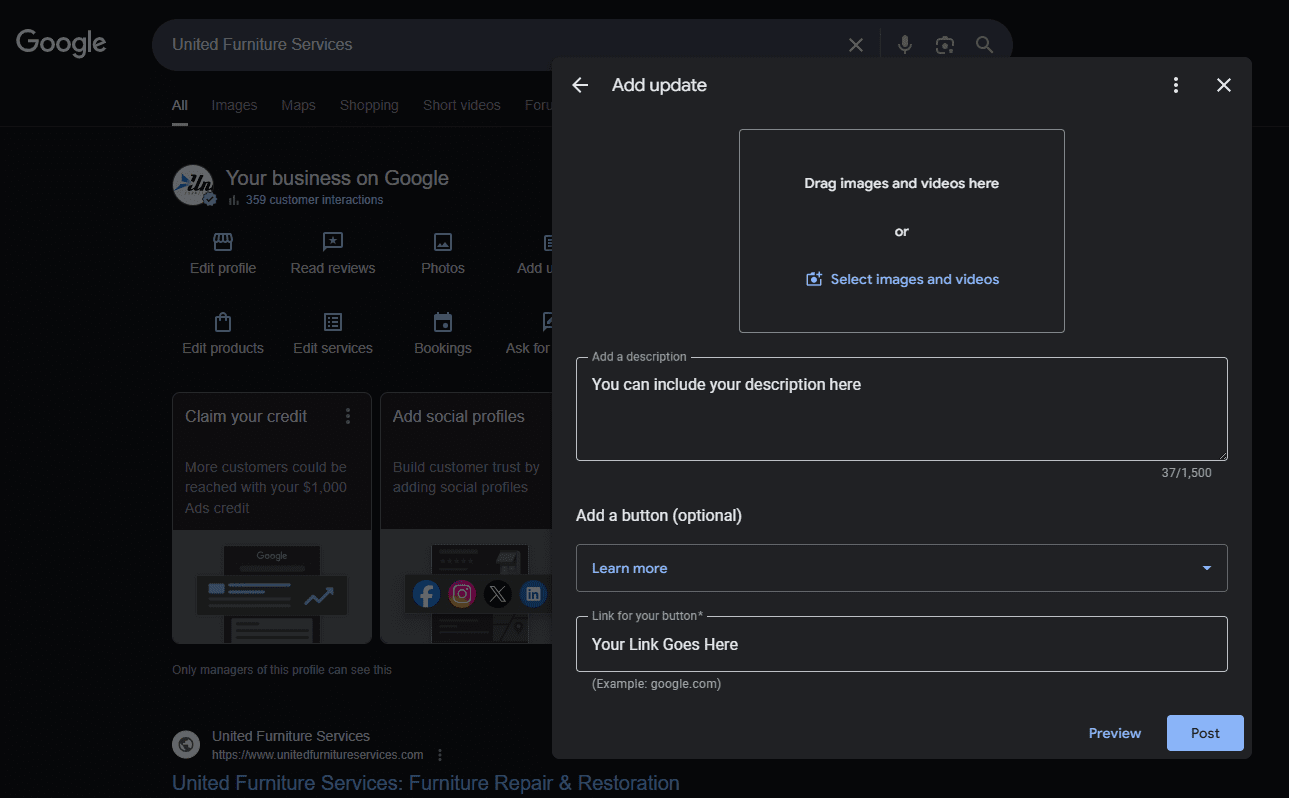Open United Furniture Services: Furniture Repair & Restoration result
Image resolution: width=1289 pixels, height=798 pixels.
coord(426,783)
